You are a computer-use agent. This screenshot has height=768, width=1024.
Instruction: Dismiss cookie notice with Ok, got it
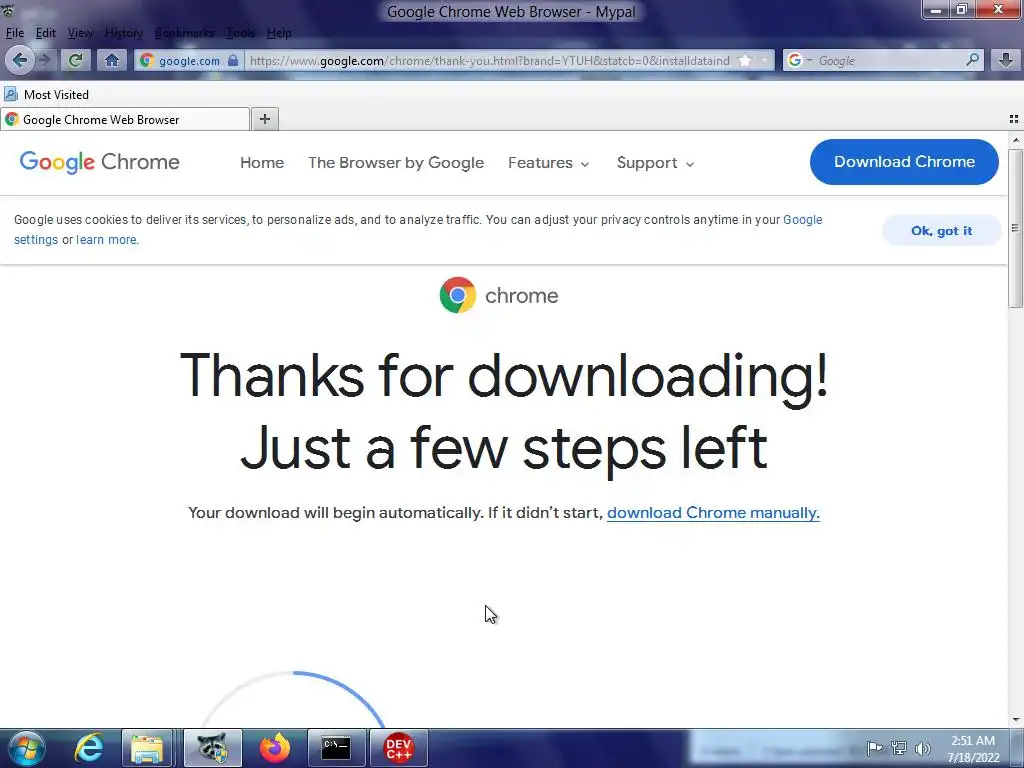941,231
